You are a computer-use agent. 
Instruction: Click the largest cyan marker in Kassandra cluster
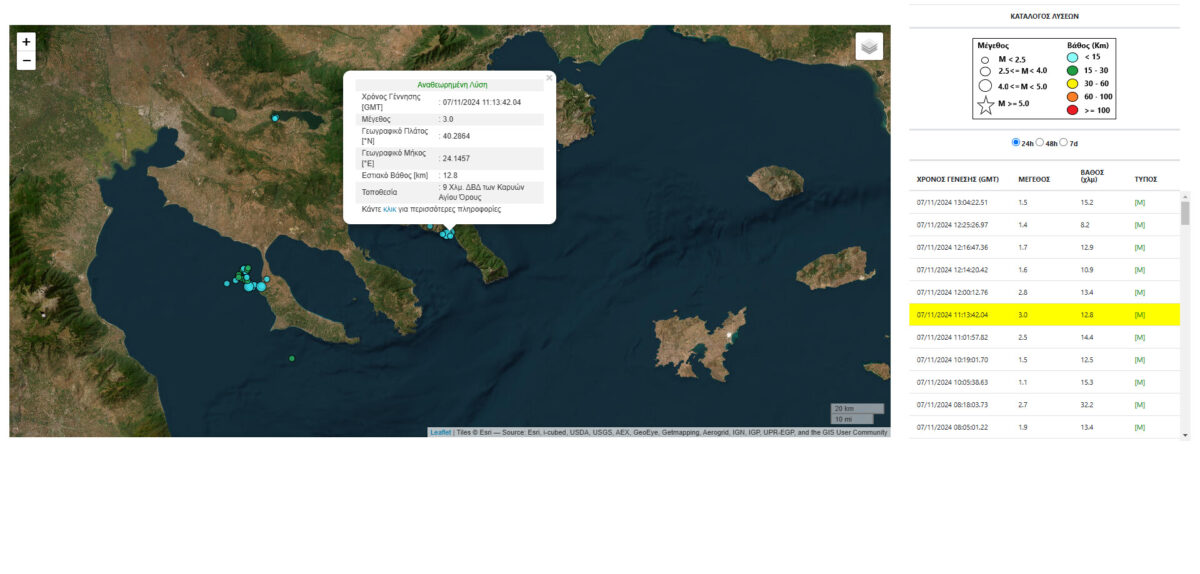(x=262, y=286)
